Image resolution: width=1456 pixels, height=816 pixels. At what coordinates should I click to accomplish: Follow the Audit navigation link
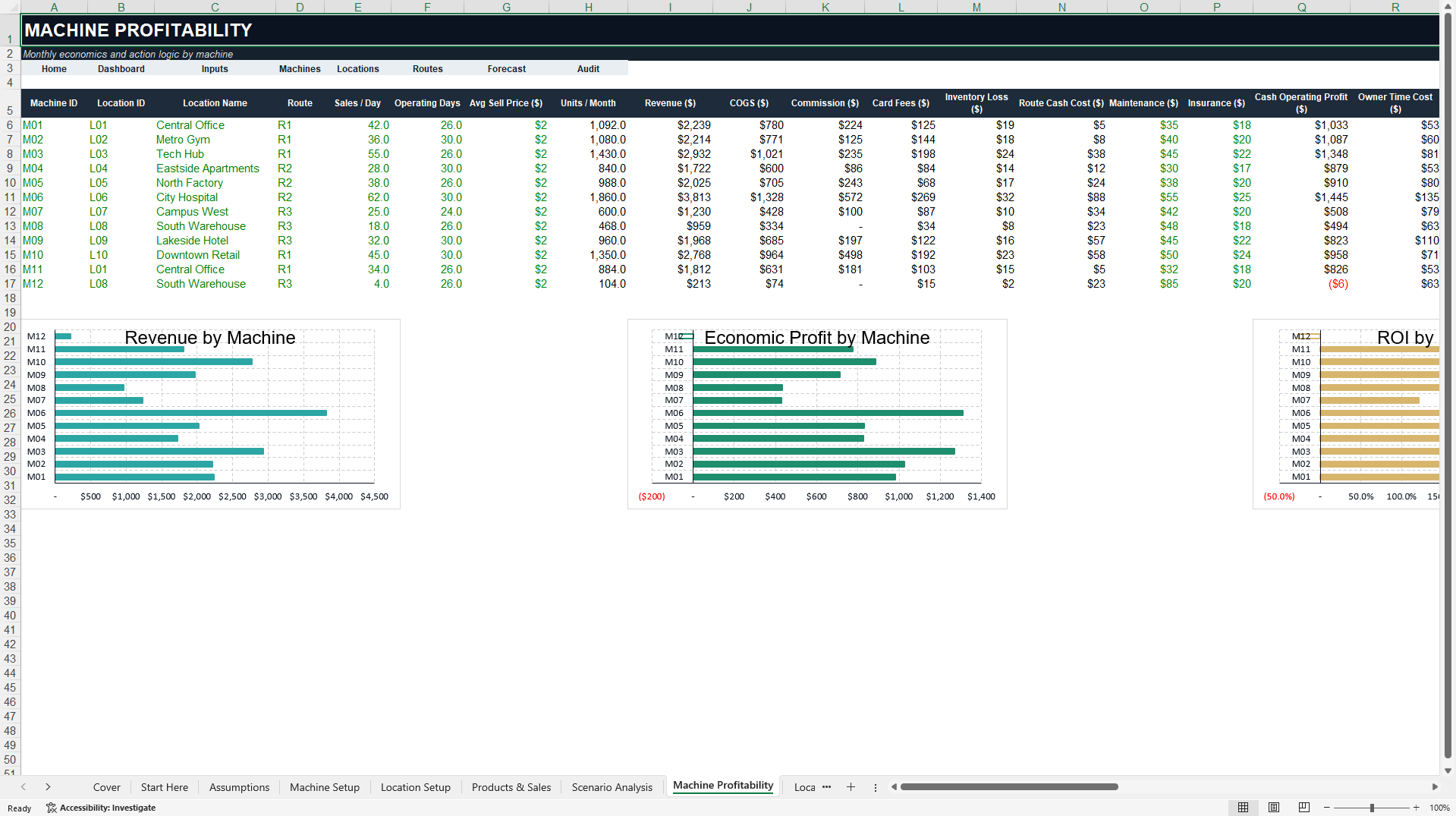coord(588,69)
